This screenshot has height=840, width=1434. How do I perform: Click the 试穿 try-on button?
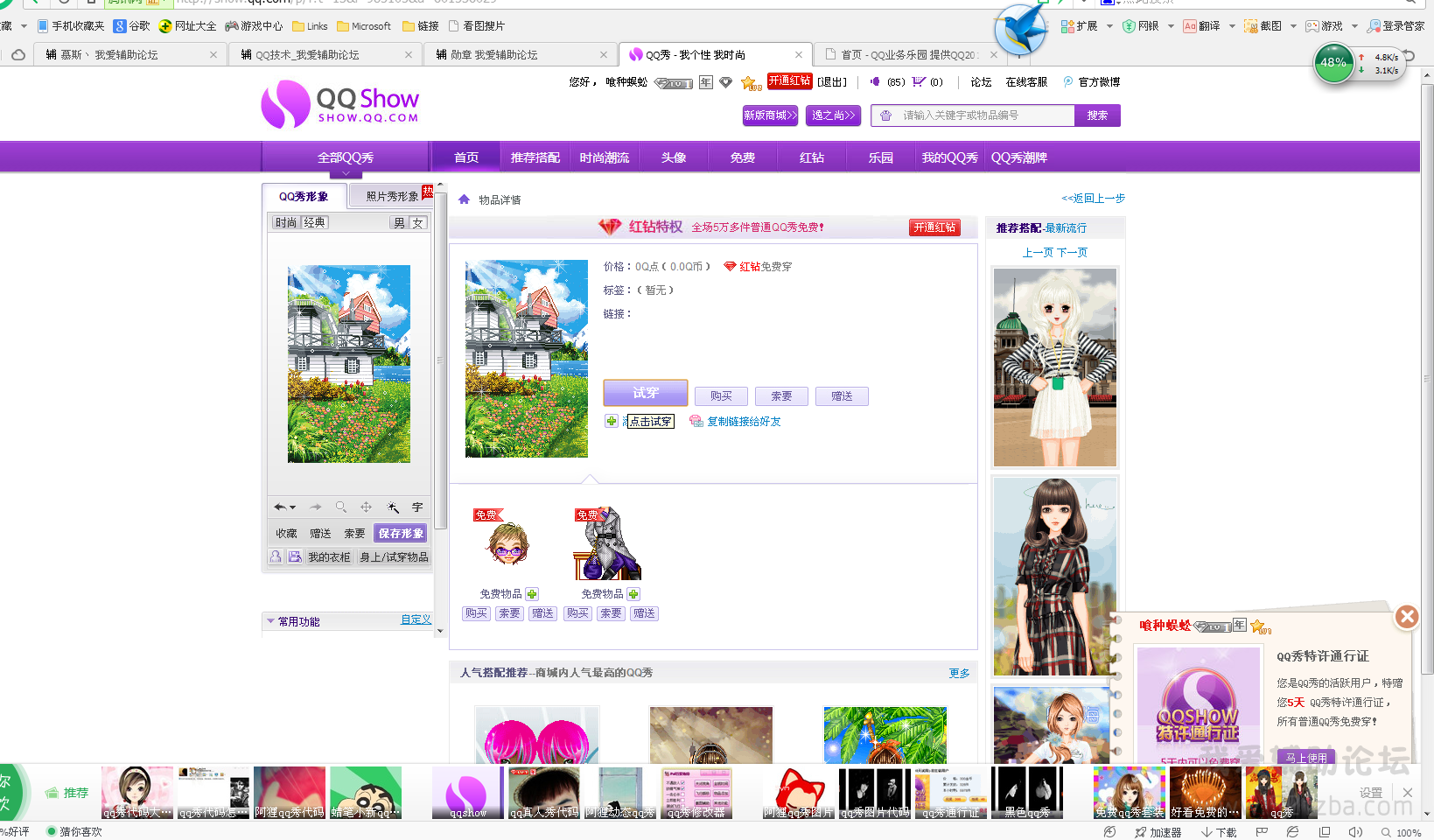tap(646, 393)
